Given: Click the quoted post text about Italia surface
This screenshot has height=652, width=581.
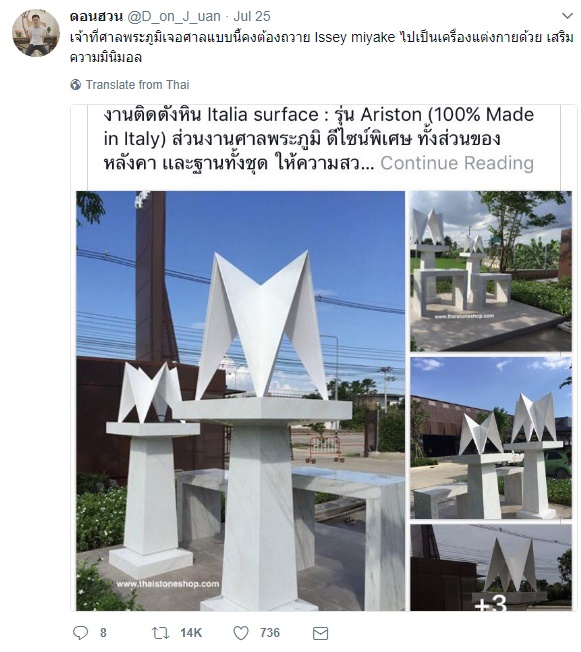Looking at the screenshot, I should [x=319, y=139].
